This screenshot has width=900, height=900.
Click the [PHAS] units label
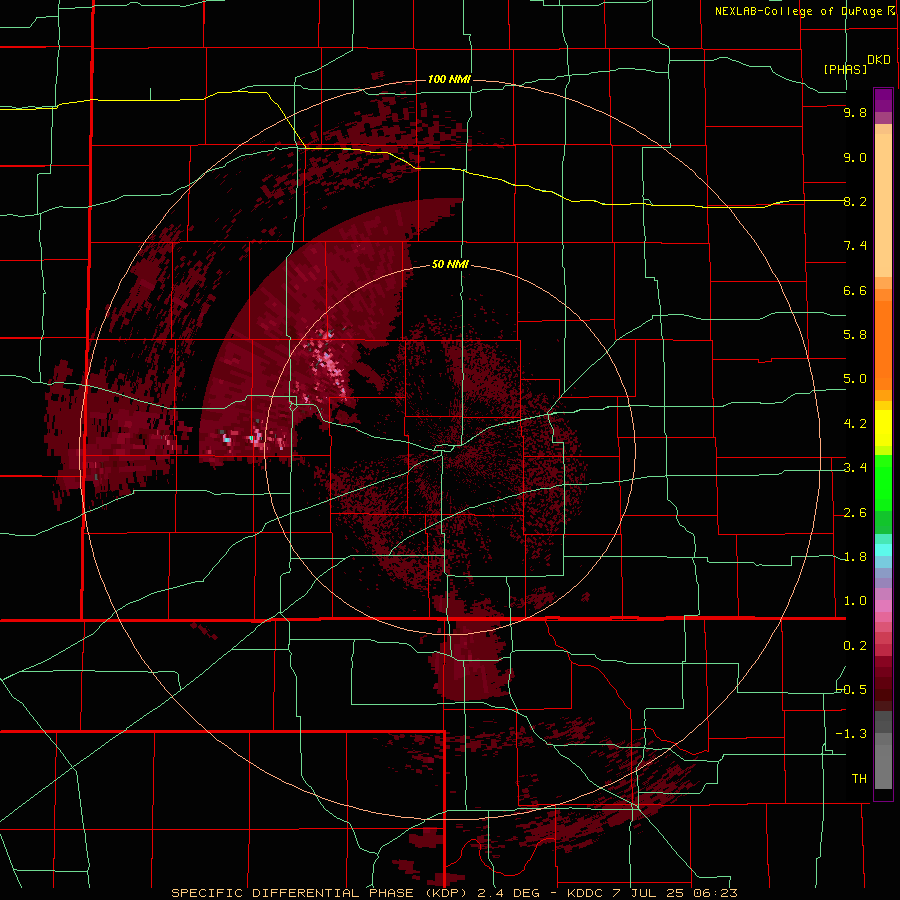click(845, 69)
